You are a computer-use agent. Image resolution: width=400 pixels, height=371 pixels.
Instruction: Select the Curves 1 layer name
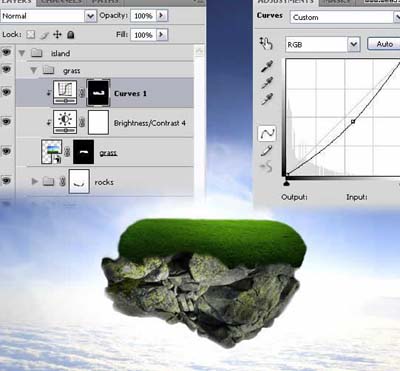pyautogui.click(x=130, y=94)
